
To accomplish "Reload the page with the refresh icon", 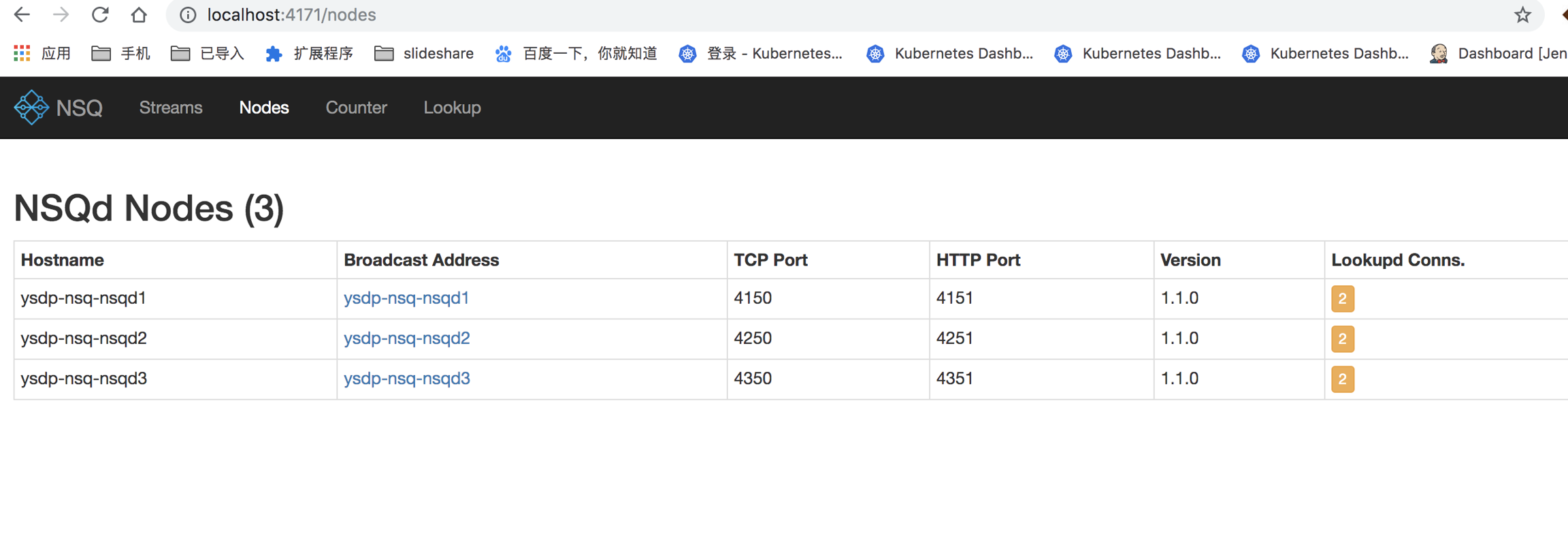I will pos(100,15).
